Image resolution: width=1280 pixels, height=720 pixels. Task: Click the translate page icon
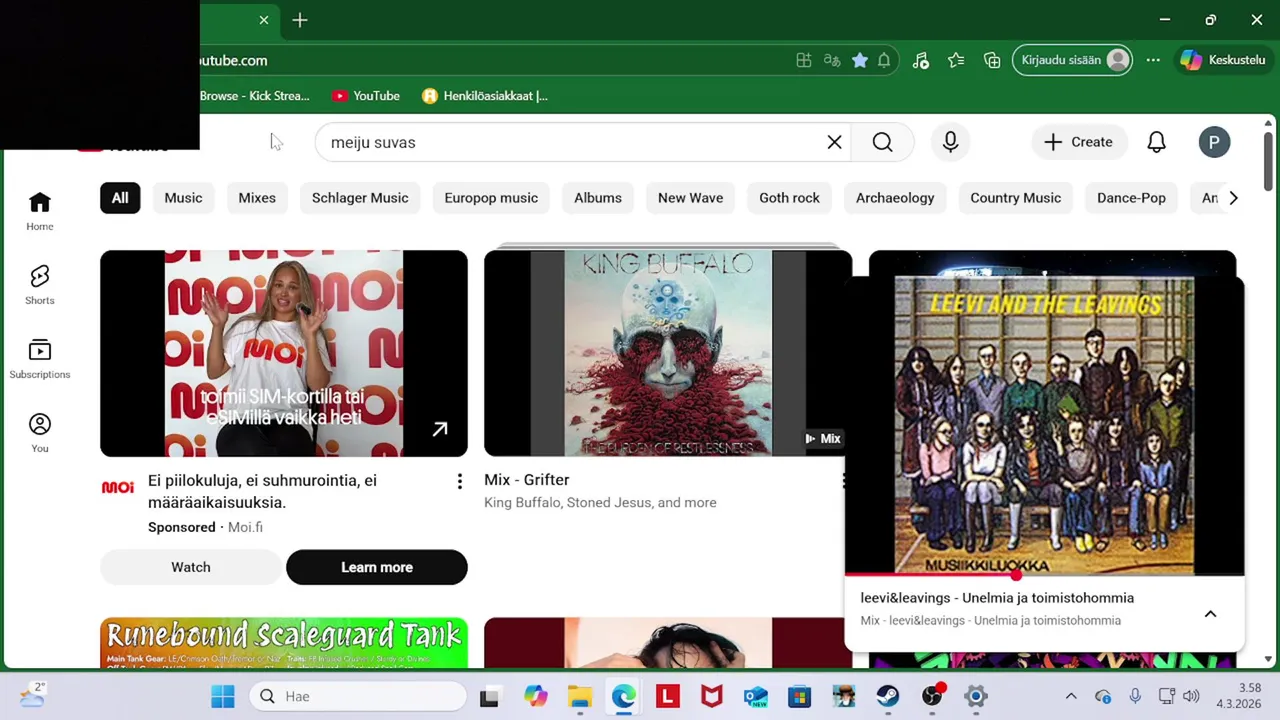click(x=831, y=60)
